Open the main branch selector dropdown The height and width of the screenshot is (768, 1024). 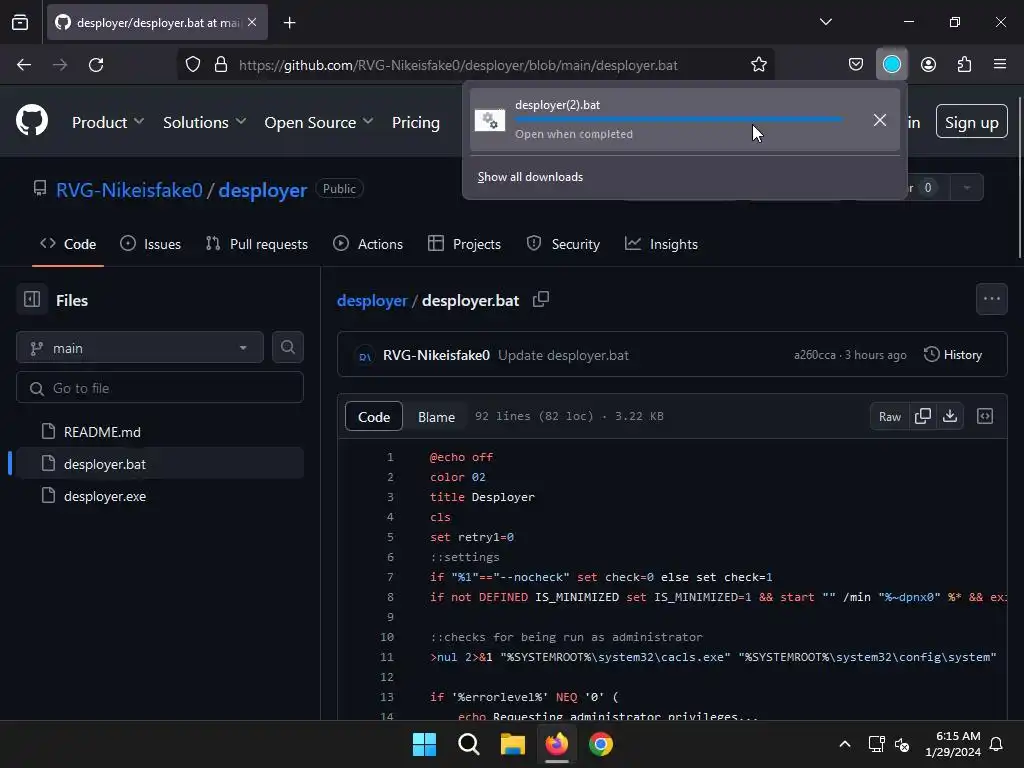[140, 347]
